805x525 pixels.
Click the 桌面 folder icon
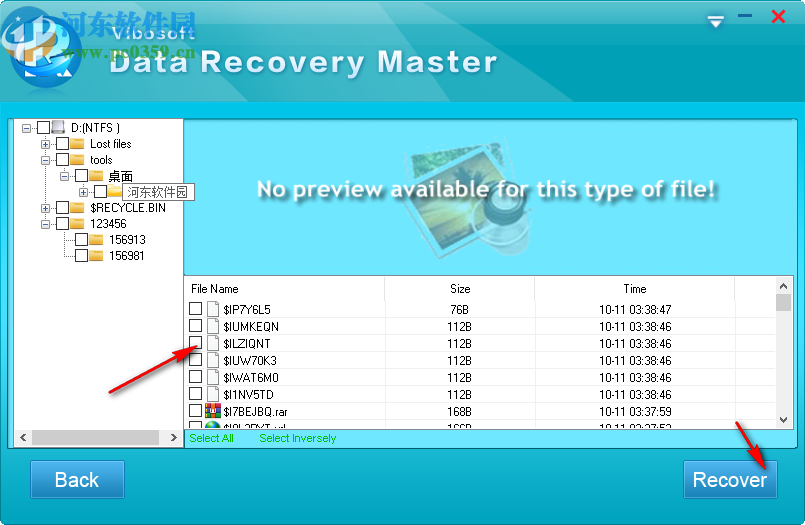pyautogui.click(x=96, y=176)
